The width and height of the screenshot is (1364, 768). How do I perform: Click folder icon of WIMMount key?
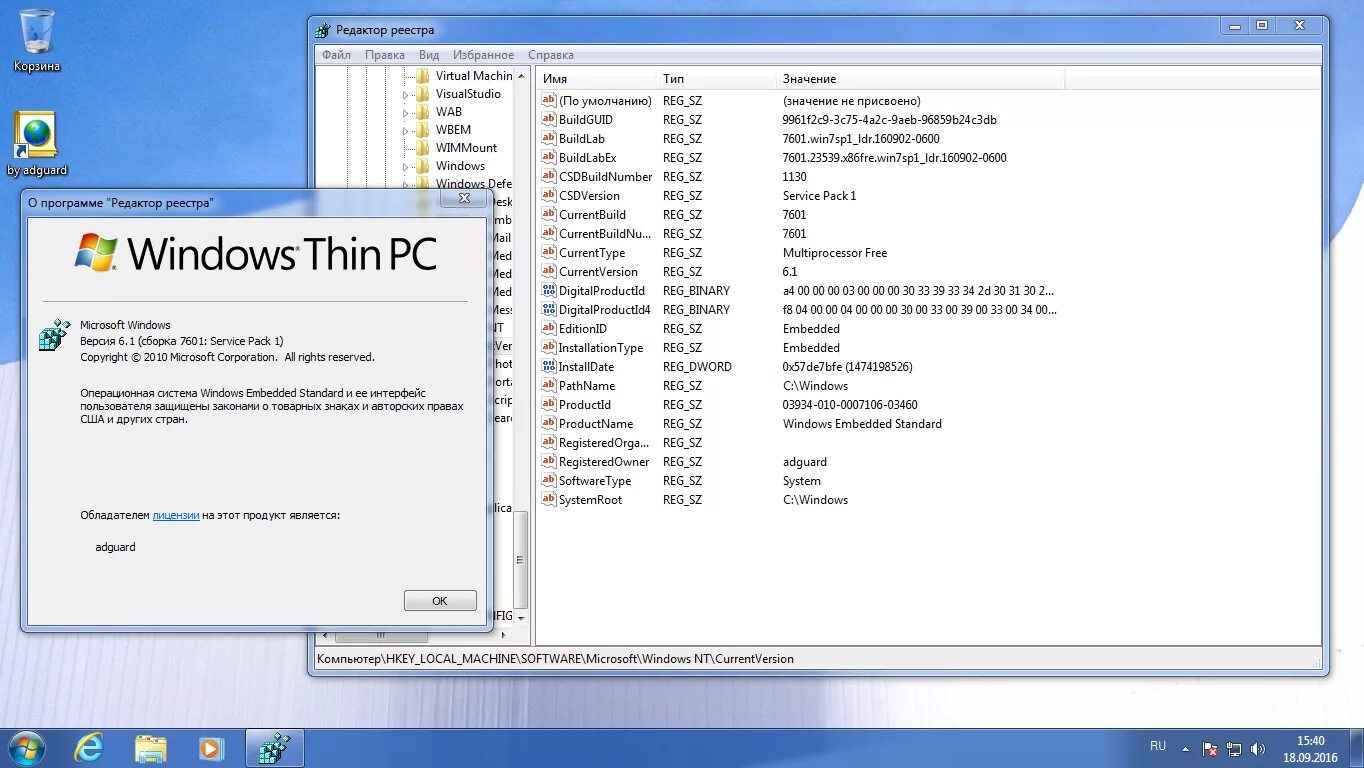423,148
